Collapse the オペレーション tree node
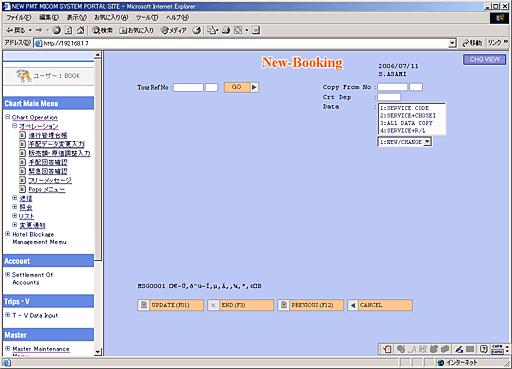 tap(14, 126)
